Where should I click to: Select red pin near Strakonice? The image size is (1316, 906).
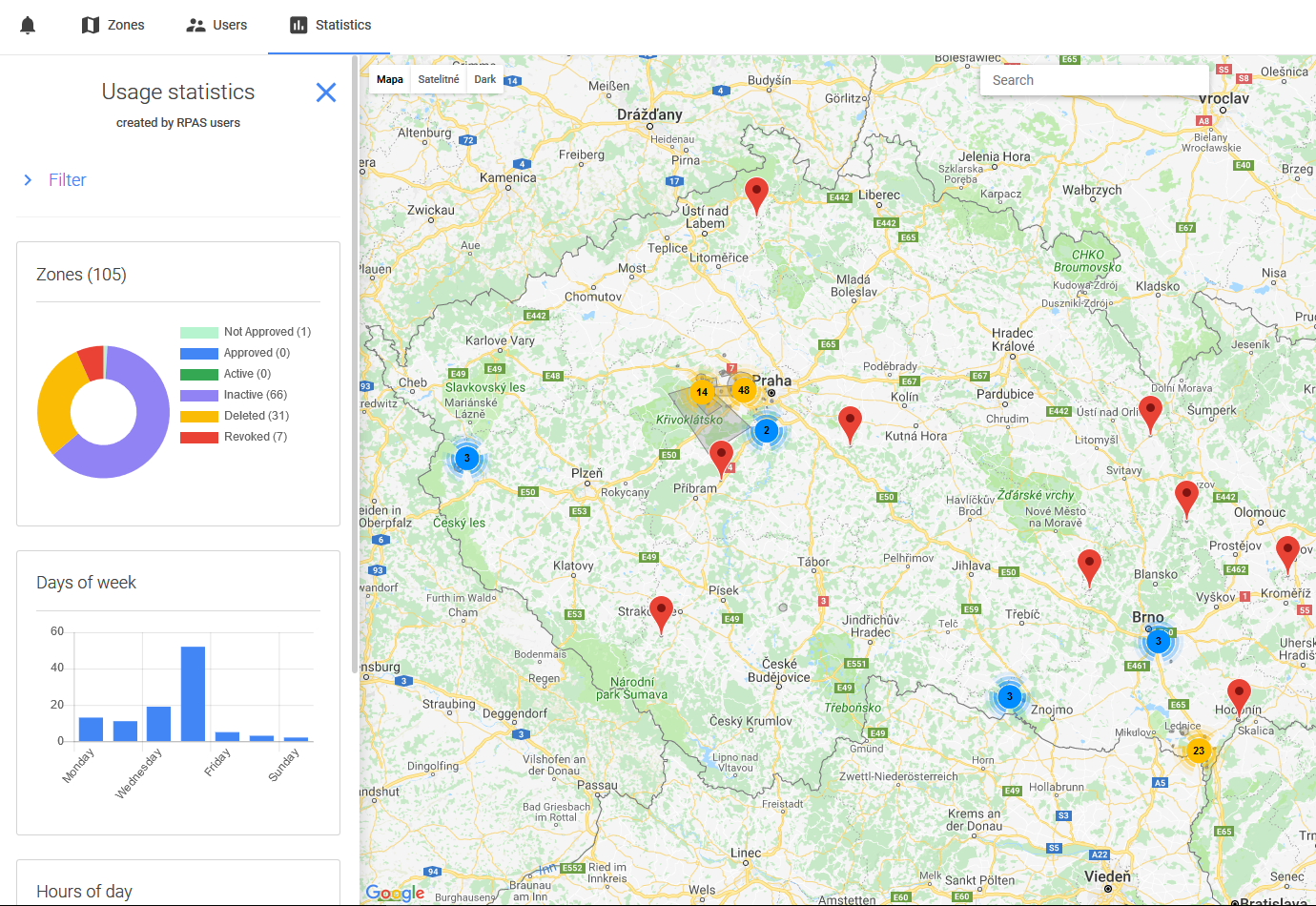coord(661,613)
